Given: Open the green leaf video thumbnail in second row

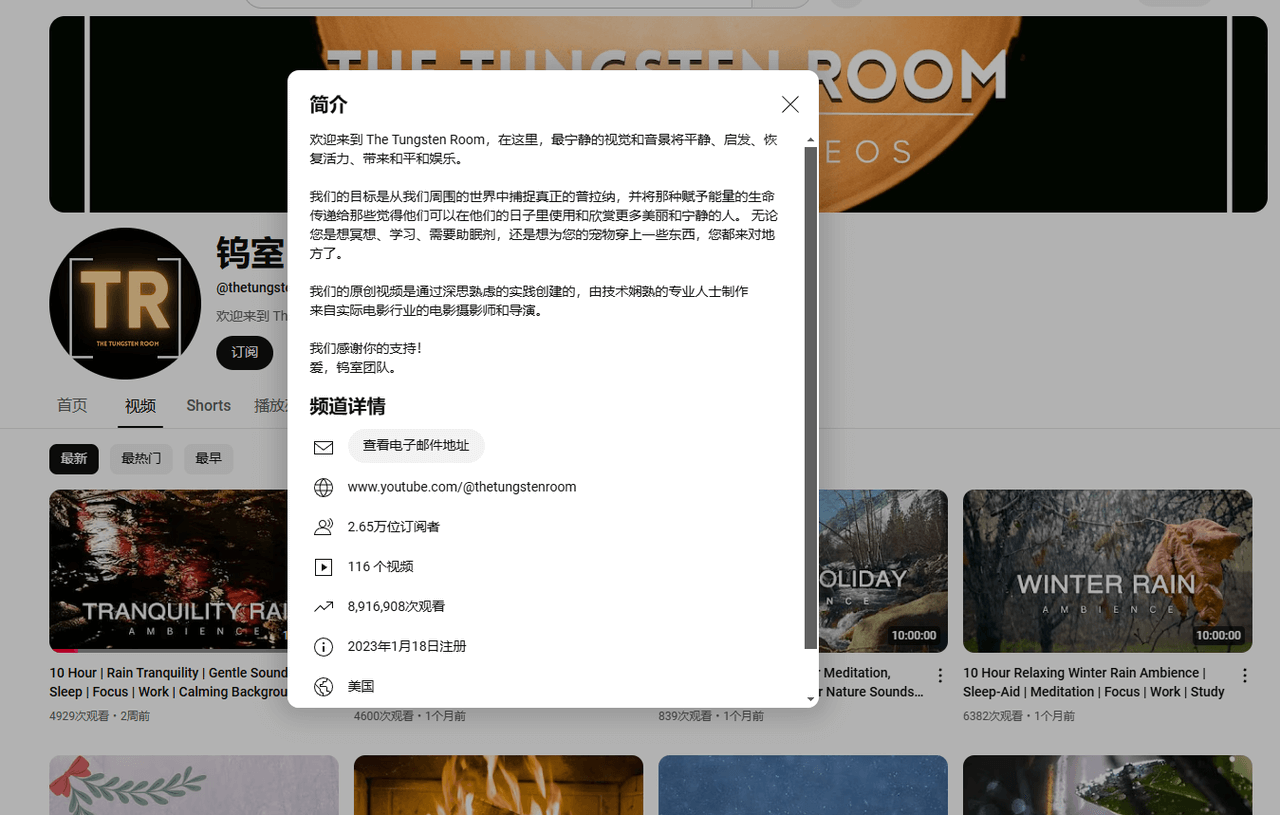Looking at the screenshot, I should (x=1107, y=785).
